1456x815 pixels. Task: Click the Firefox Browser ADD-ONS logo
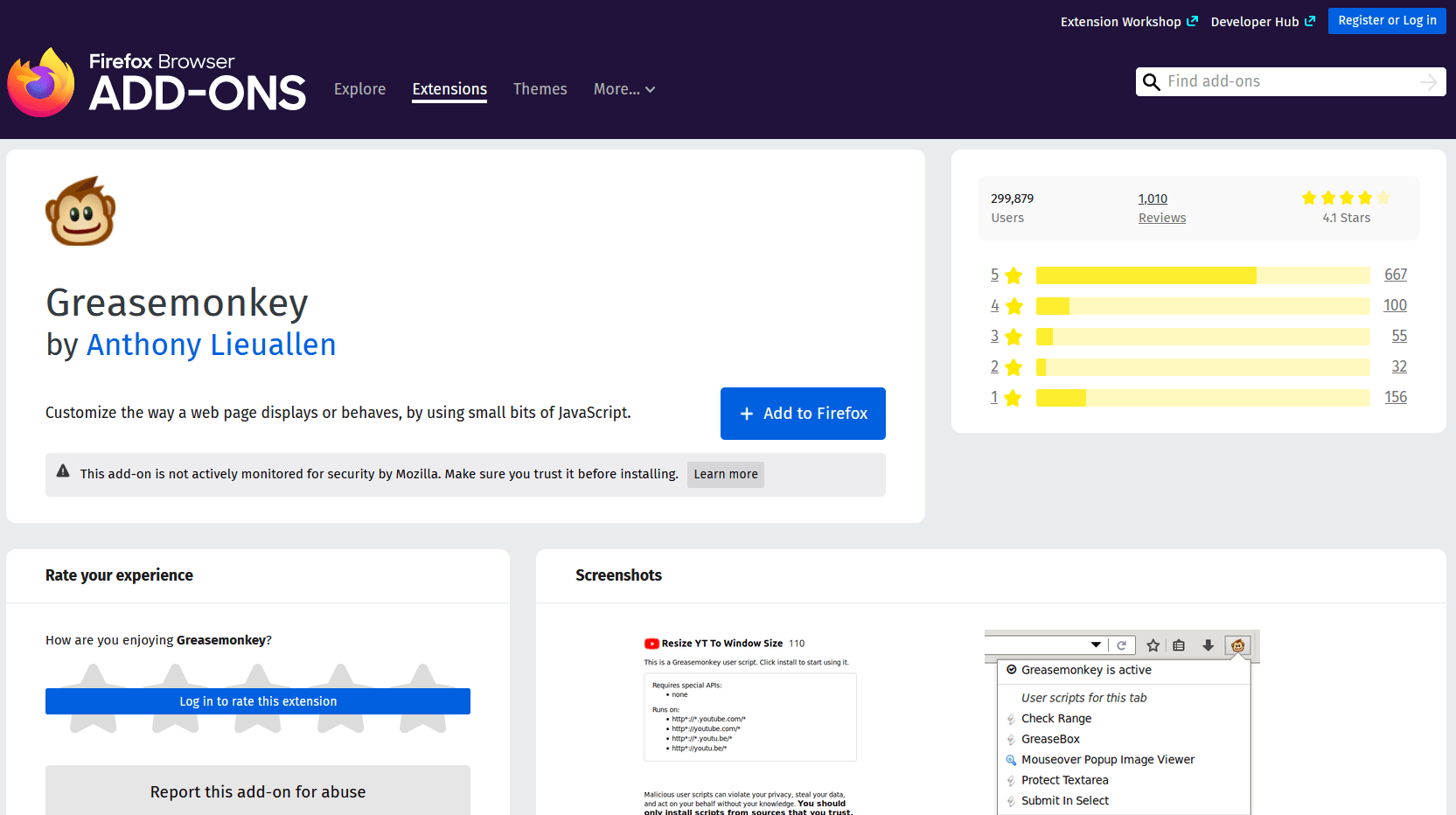pos(157,81)
